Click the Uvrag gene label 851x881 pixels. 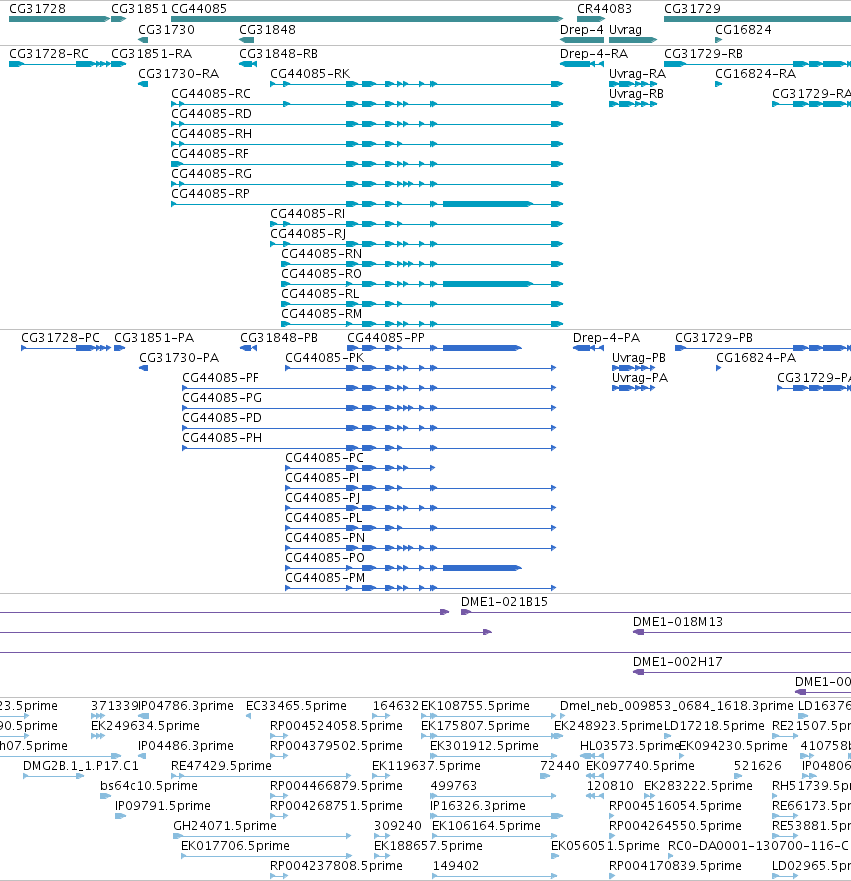625,29
